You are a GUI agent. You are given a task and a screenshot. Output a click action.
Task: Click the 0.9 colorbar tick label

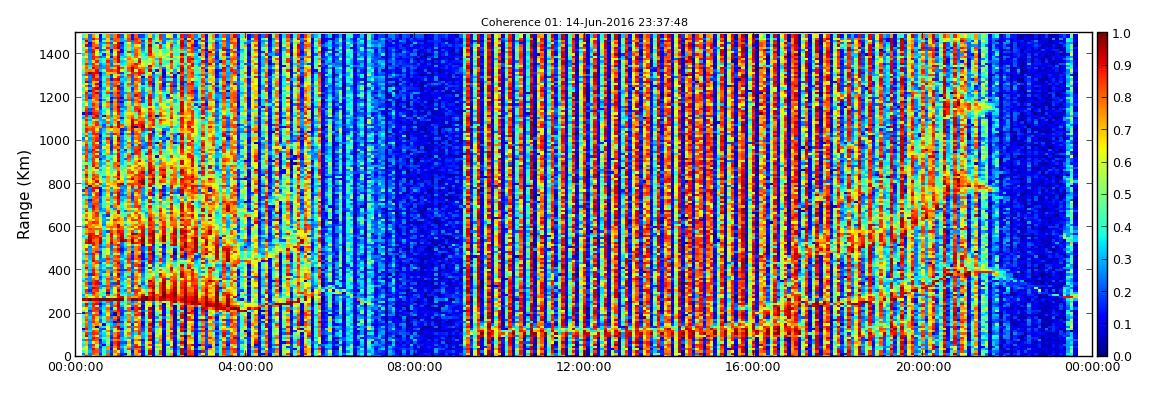click(1121, 66)
